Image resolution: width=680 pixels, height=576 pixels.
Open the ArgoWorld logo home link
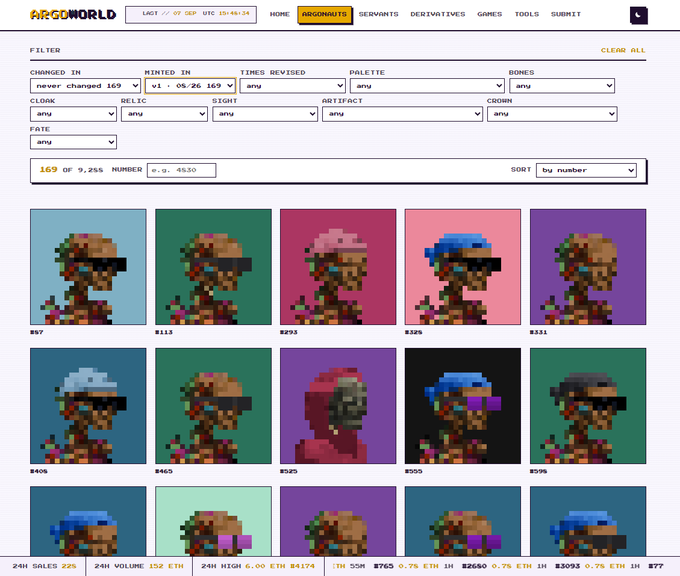[73, 15]
